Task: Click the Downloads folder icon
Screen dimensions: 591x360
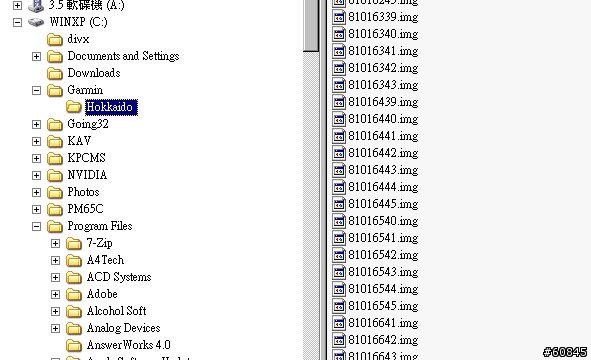Action: tap(55, 74)
